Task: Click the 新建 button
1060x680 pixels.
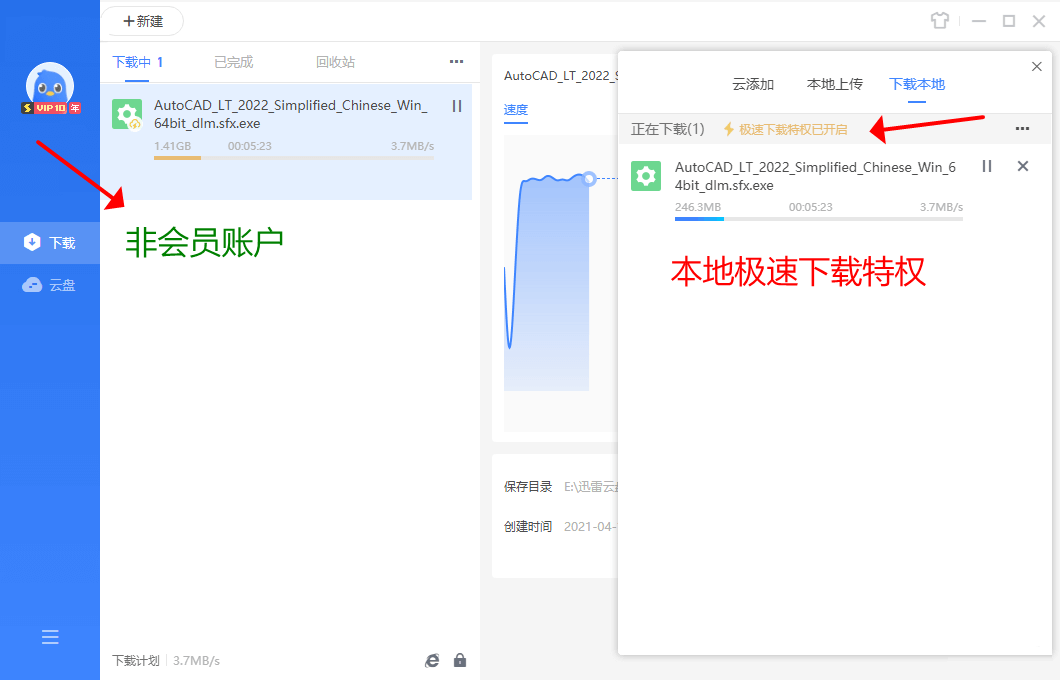Action: [143, 21]
